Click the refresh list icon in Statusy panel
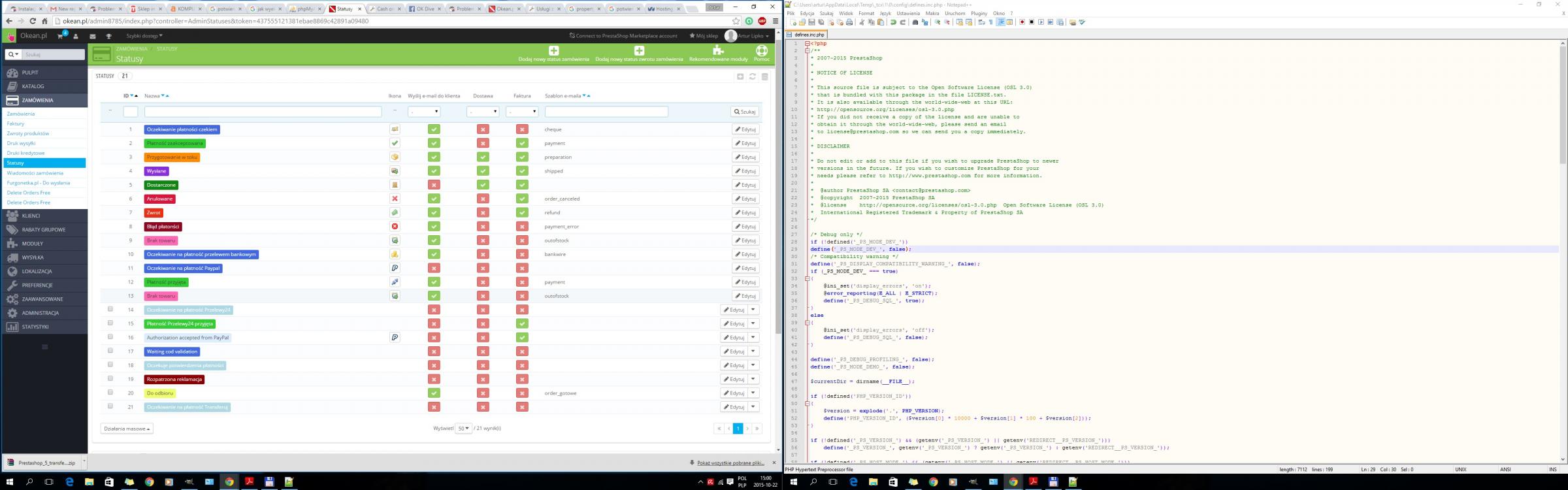 pos(753,76)
